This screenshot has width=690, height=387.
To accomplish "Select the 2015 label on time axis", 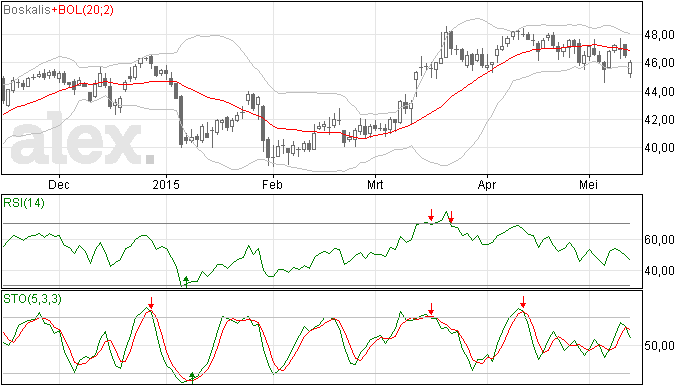I will tap(166, 184).
